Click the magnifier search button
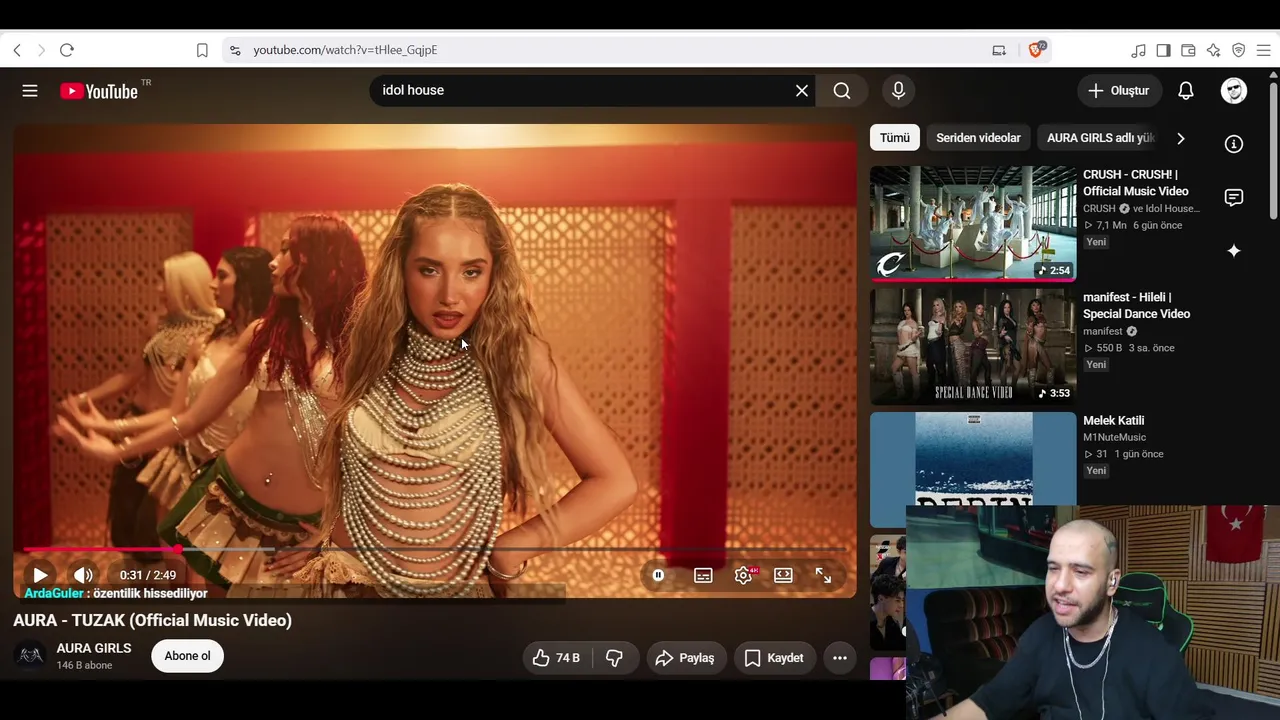This screenshot has width=1280, height=720. (842, 91)
